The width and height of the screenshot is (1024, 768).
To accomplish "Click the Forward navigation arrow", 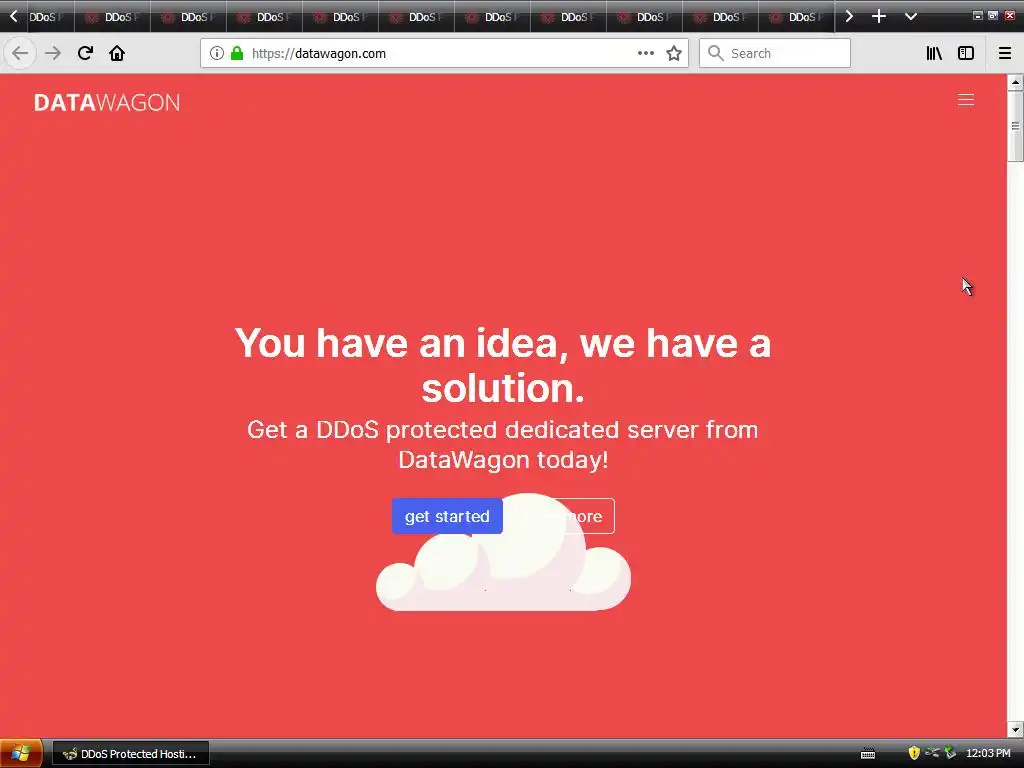I will tap(53, 53).
